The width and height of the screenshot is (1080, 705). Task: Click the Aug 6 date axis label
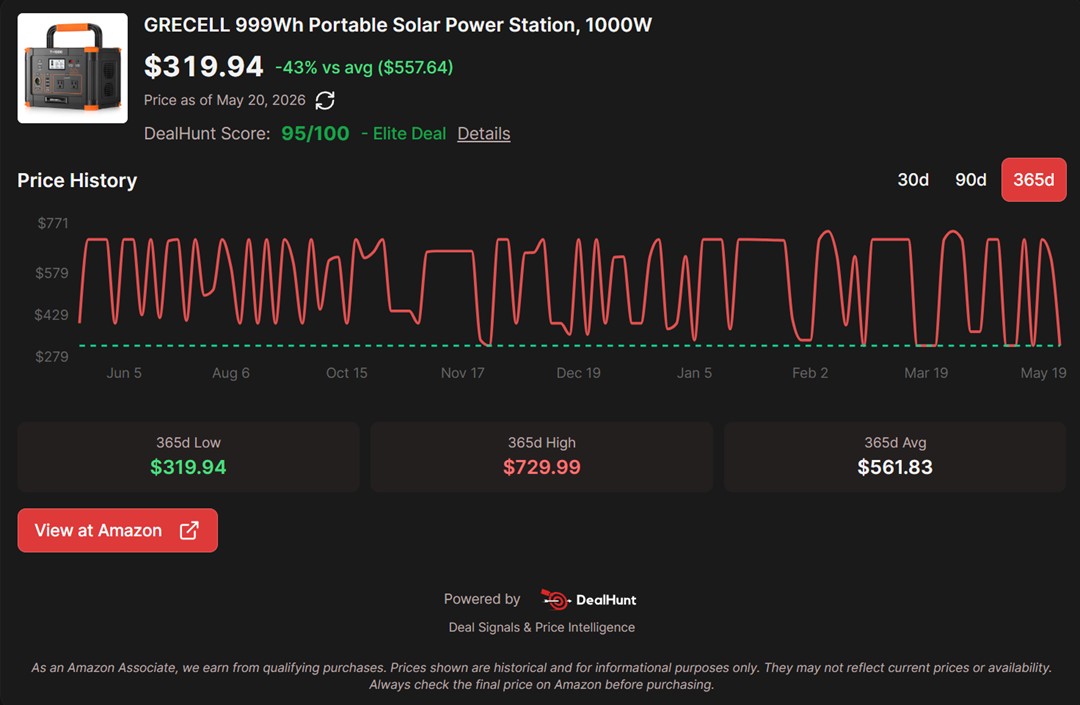point(231,373)
